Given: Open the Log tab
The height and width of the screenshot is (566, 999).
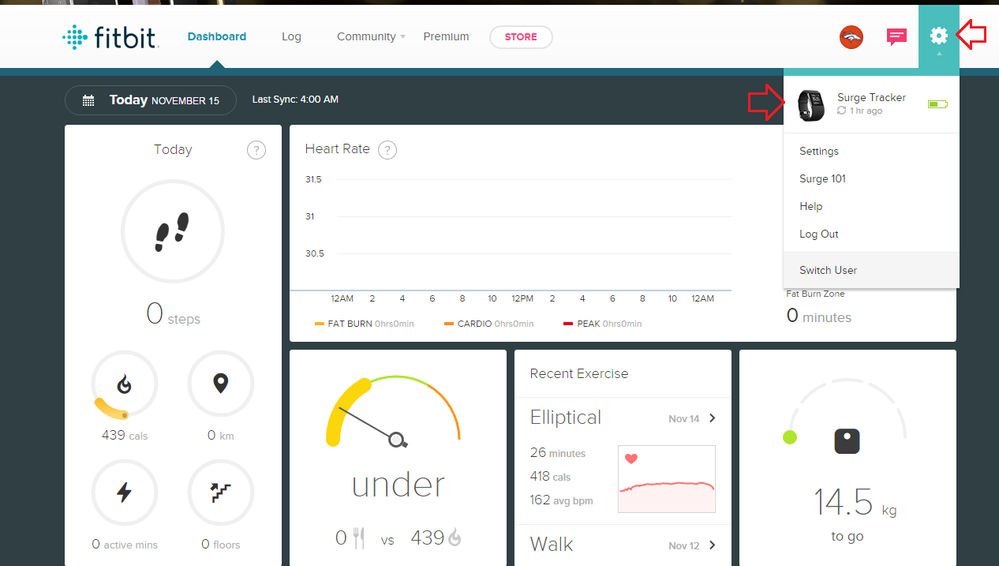Looking at the screenshot, I should 291,37.
